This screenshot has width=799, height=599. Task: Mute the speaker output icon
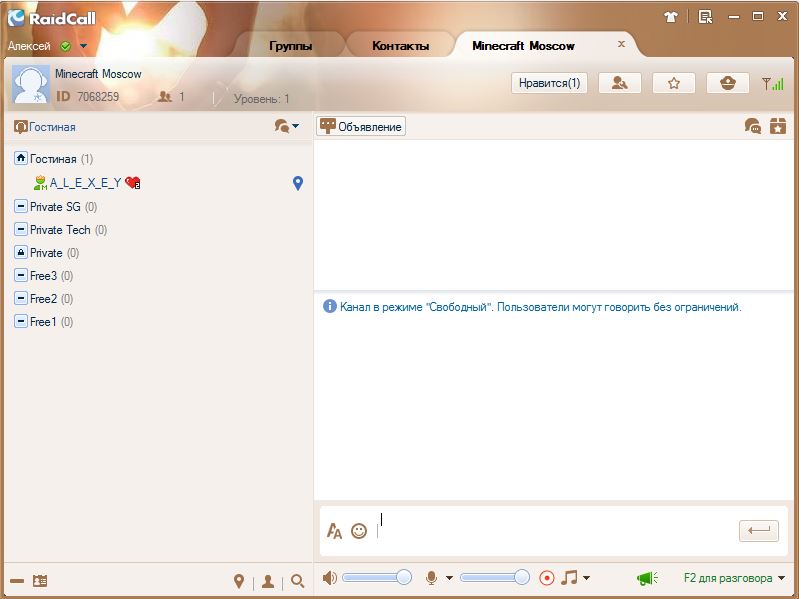330,578
